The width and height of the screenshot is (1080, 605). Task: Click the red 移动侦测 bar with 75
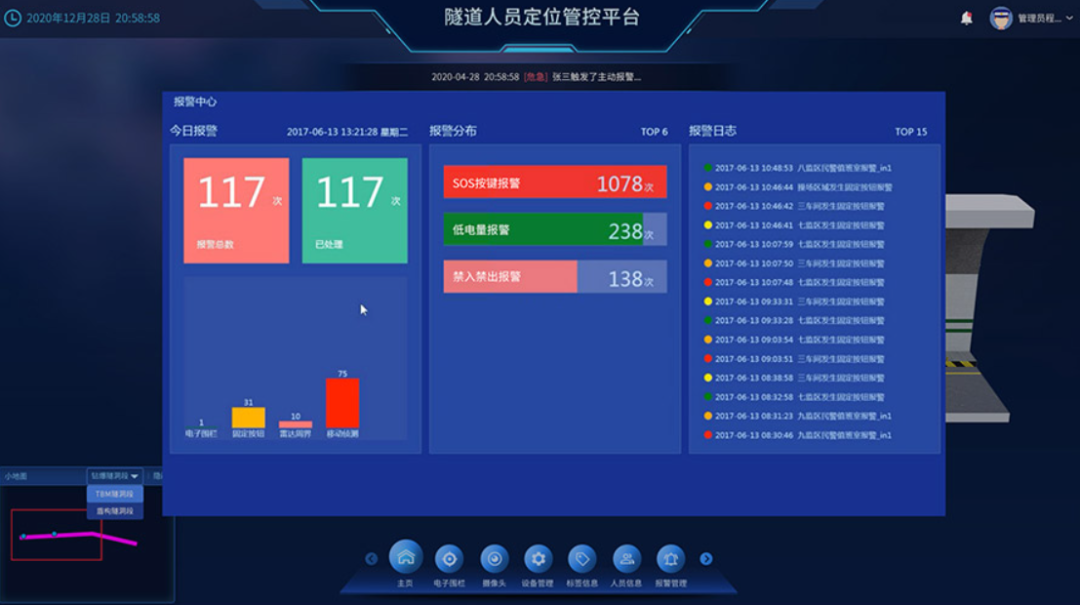[342, 403]
